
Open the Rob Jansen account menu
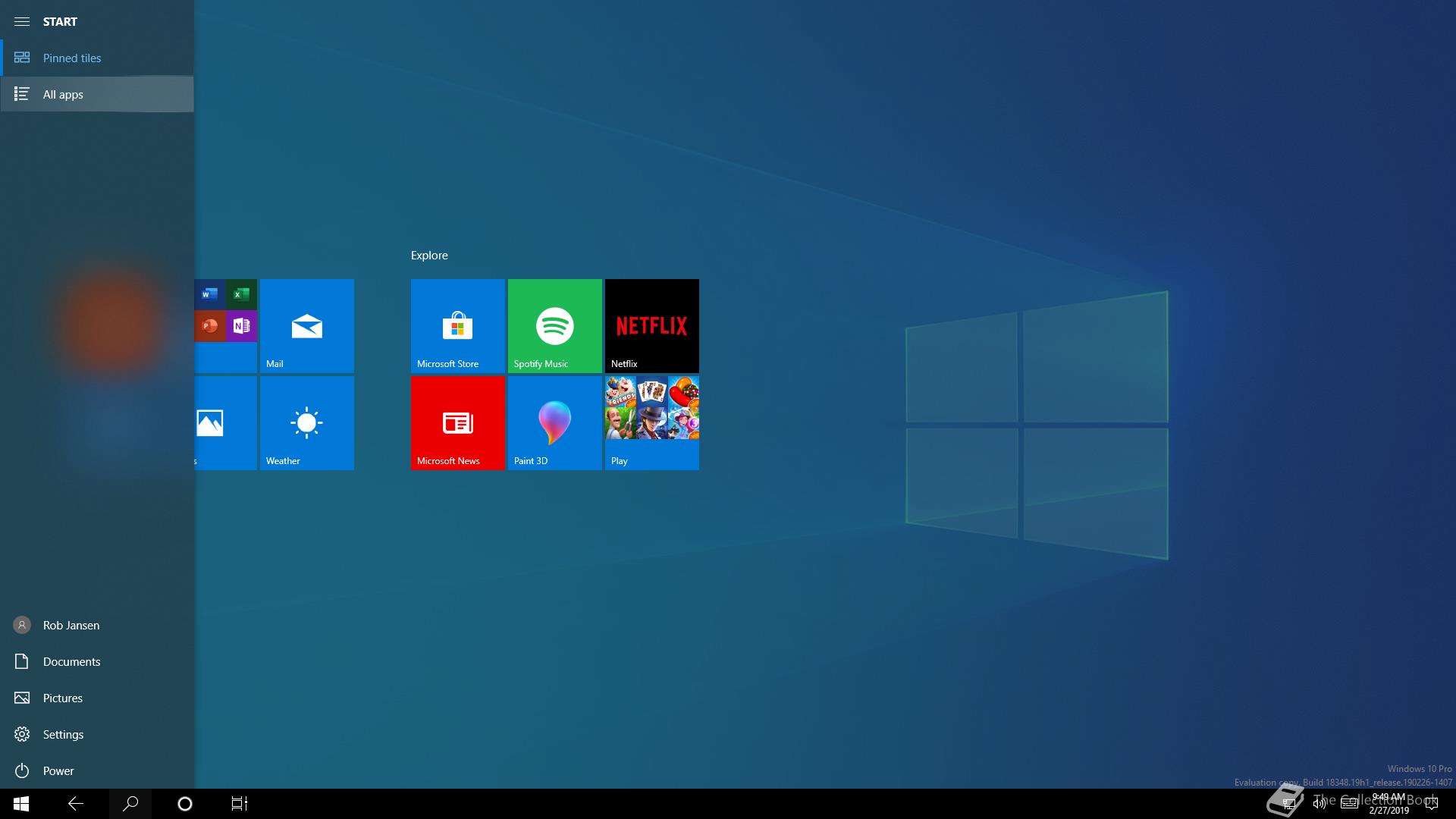click(x=97, y=625)
